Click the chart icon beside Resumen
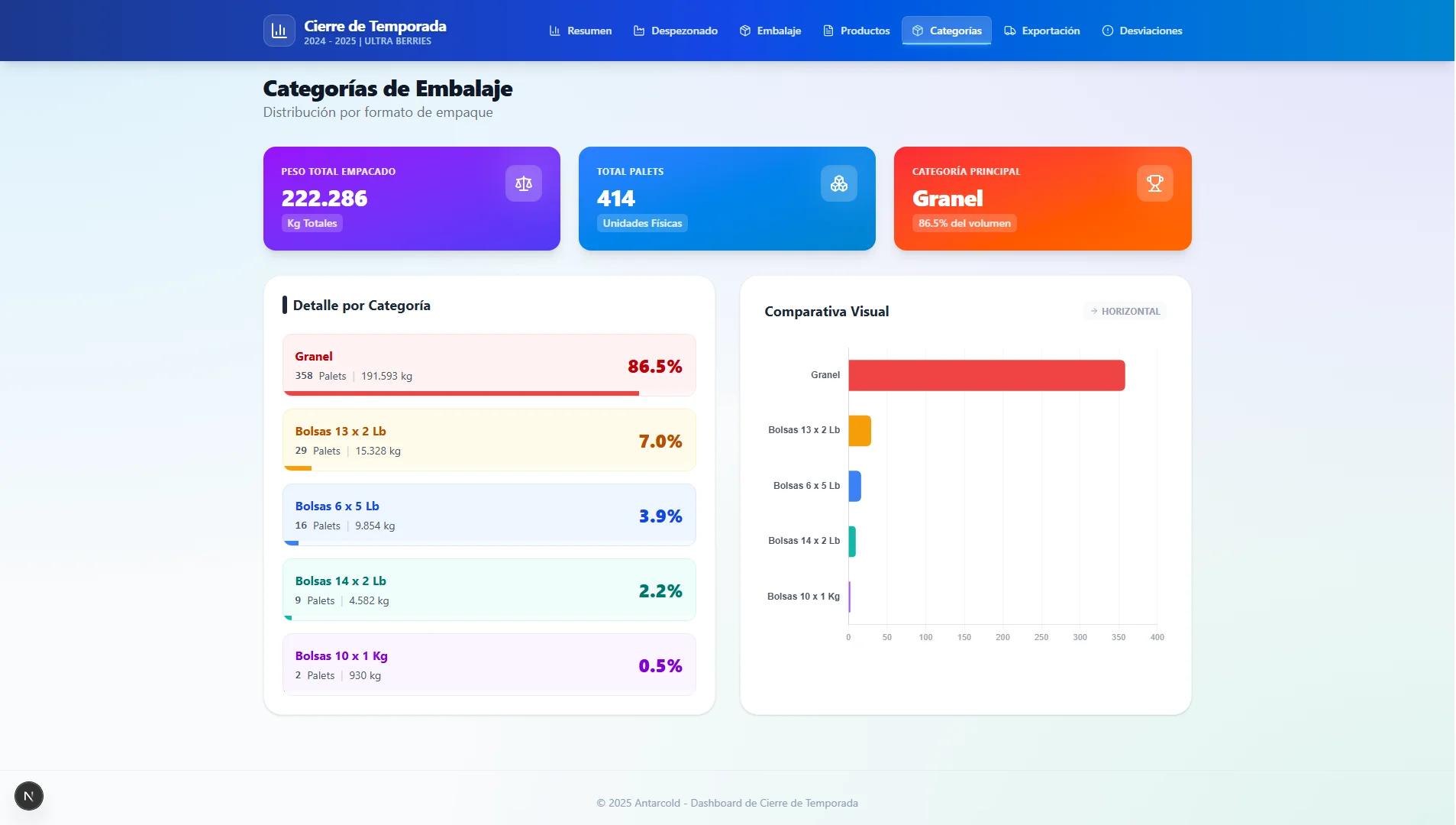This screenshot has width=1456, height=825. [x=554, y=31]
